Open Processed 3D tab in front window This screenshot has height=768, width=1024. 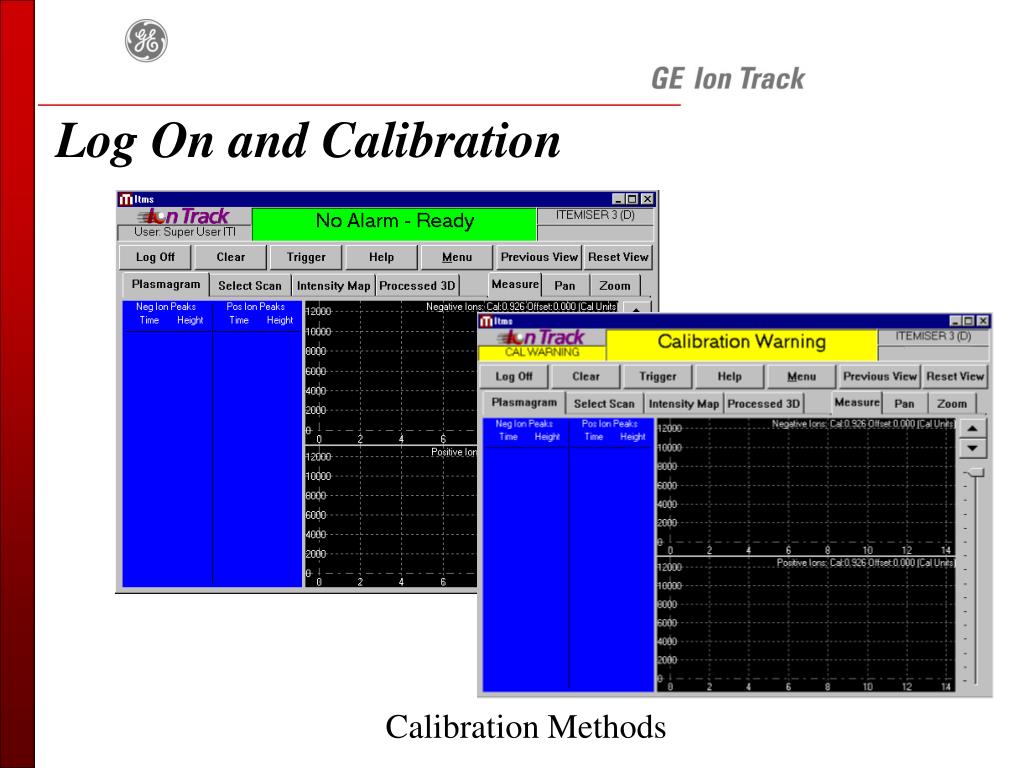pos(763,404)
